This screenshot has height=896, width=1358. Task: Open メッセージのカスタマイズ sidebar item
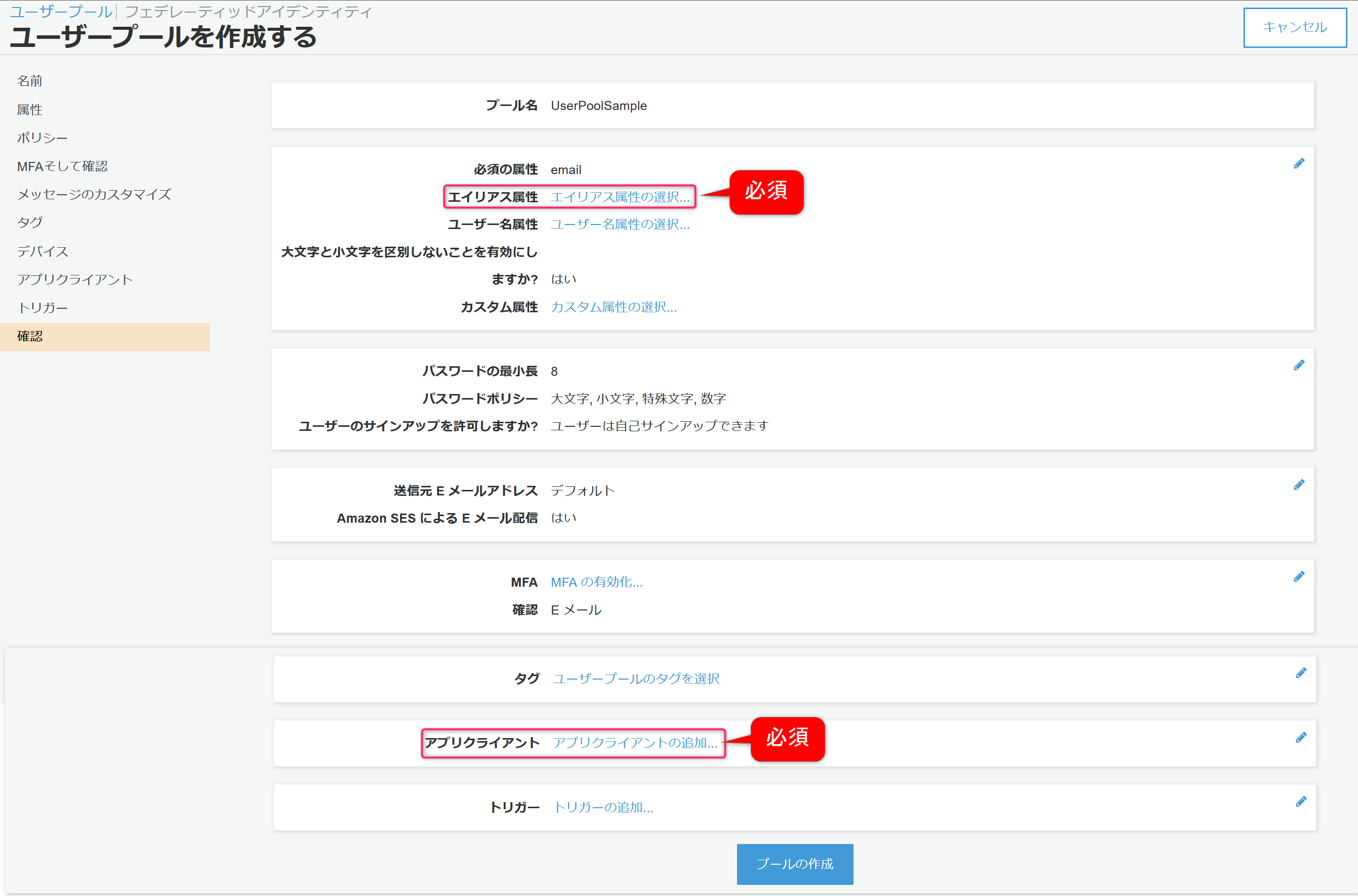[94, 195]
